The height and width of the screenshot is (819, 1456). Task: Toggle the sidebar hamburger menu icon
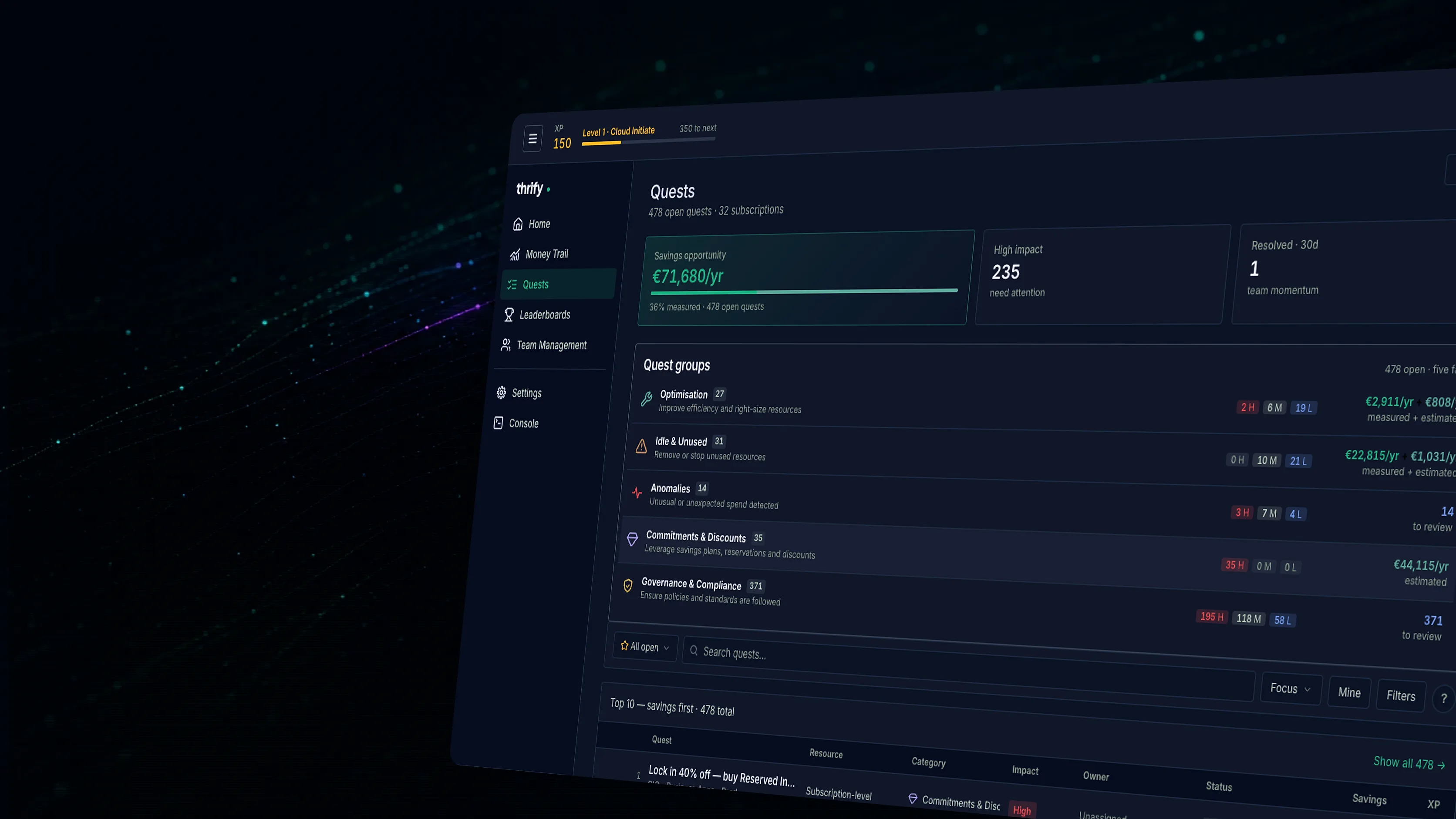(x=533, y=138)
